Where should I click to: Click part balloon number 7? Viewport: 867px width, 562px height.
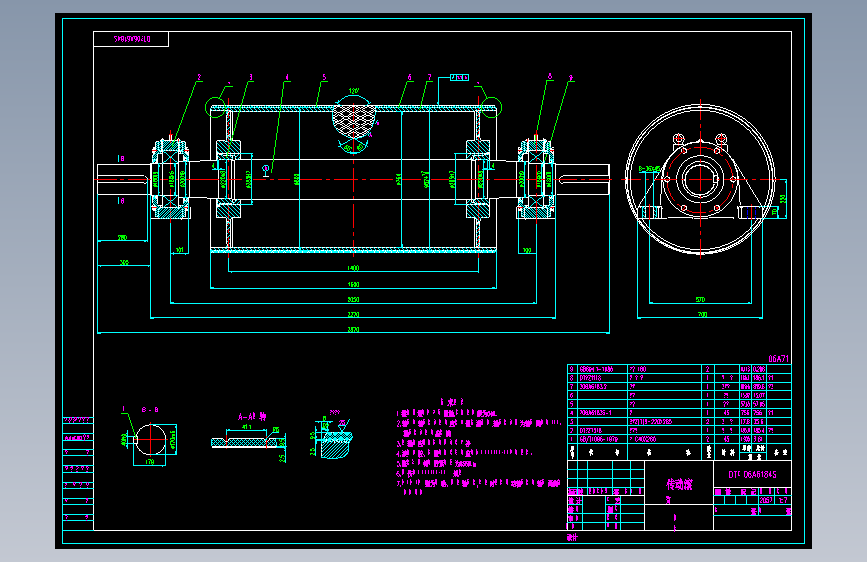click(x=429, y=77)
